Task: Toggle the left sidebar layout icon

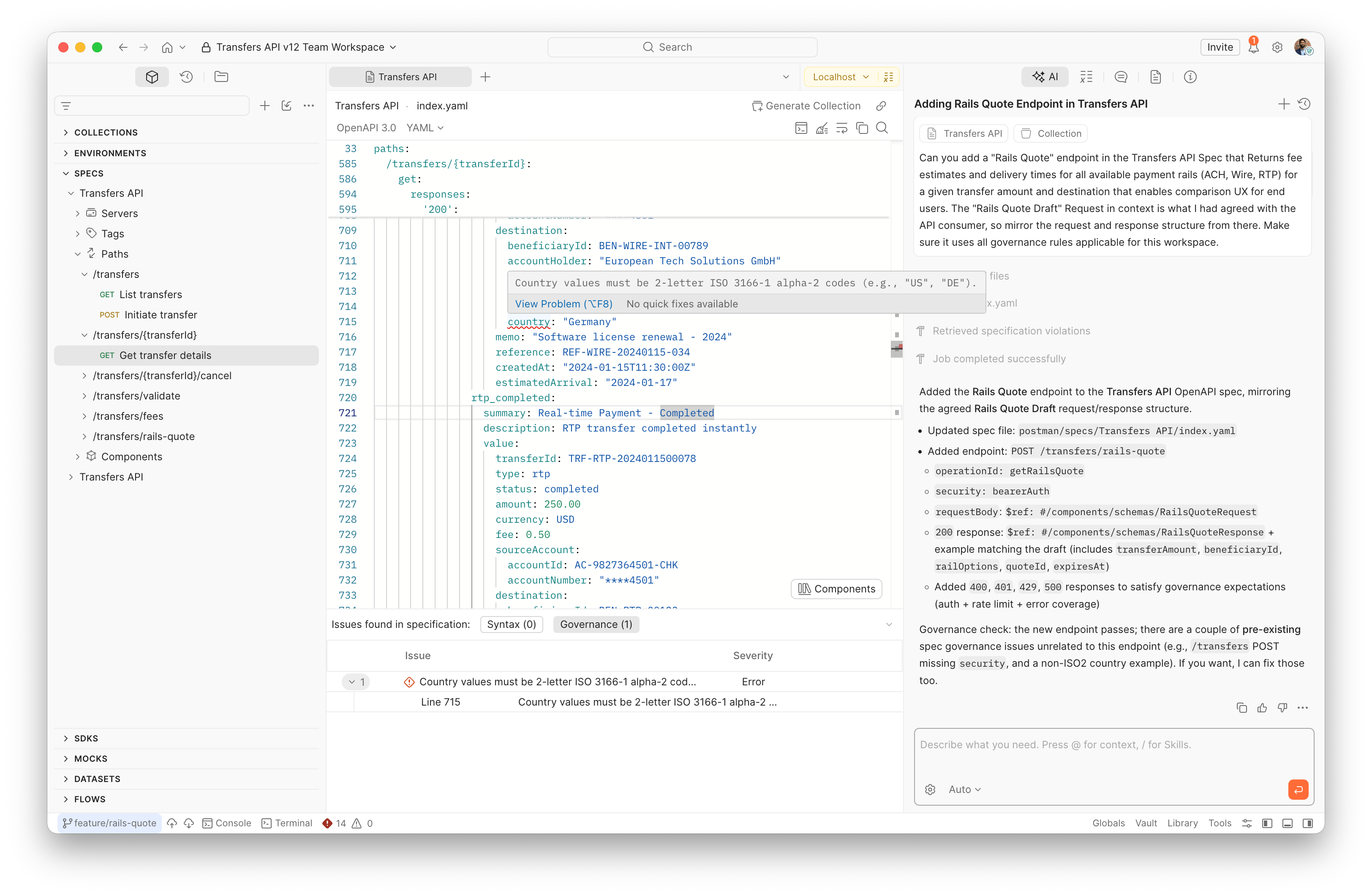Action: 1267,823
